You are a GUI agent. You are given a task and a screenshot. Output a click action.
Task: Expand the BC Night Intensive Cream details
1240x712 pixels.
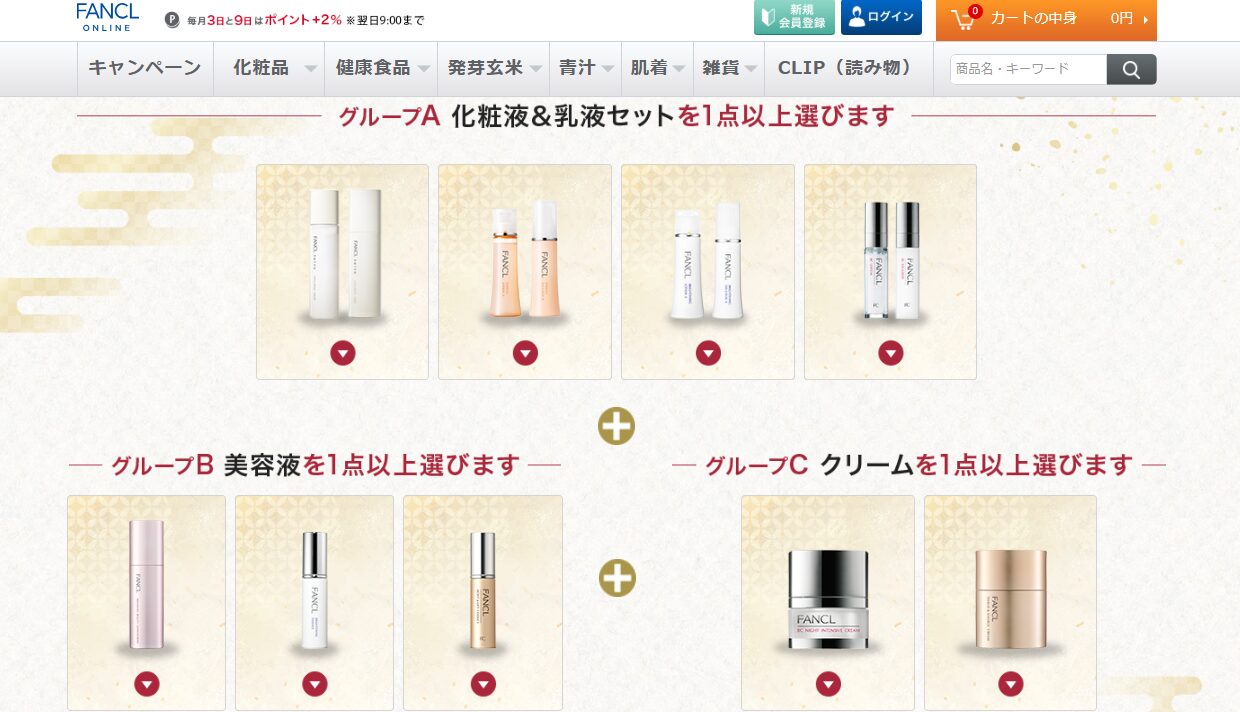(828, 684)
